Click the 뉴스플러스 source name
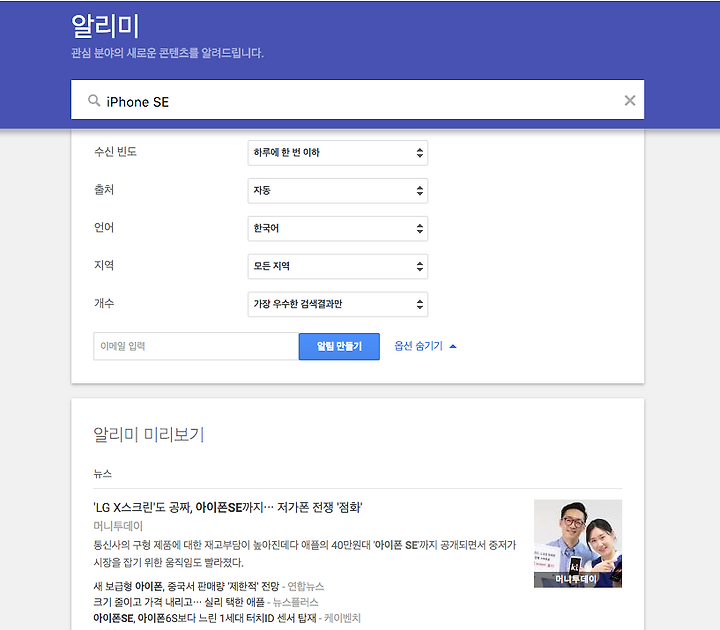The width and height of the screenshot is (720, 630). pos(295,602)
